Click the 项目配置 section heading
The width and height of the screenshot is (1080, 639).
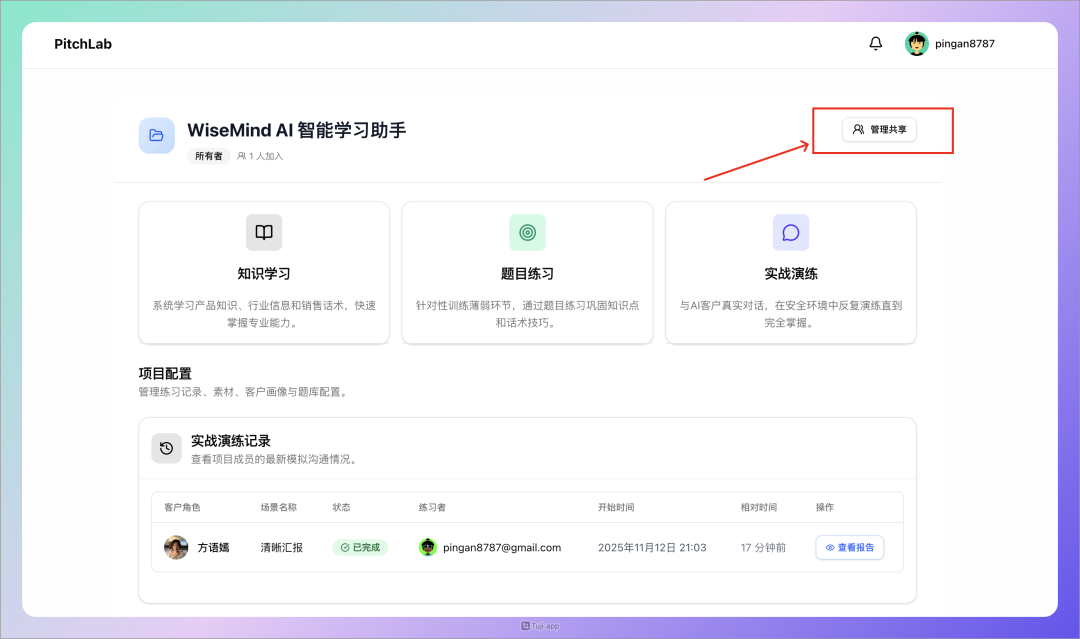coord(165,373)
